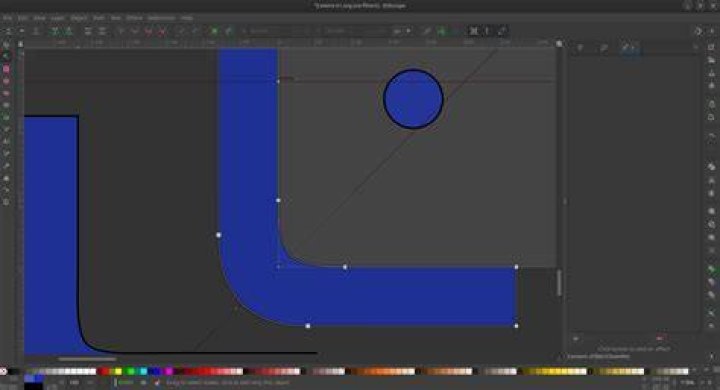Toggle show Bezier handles of nodes
The height and width of the screenshot is (390, 720).
[x=488, y=31]
